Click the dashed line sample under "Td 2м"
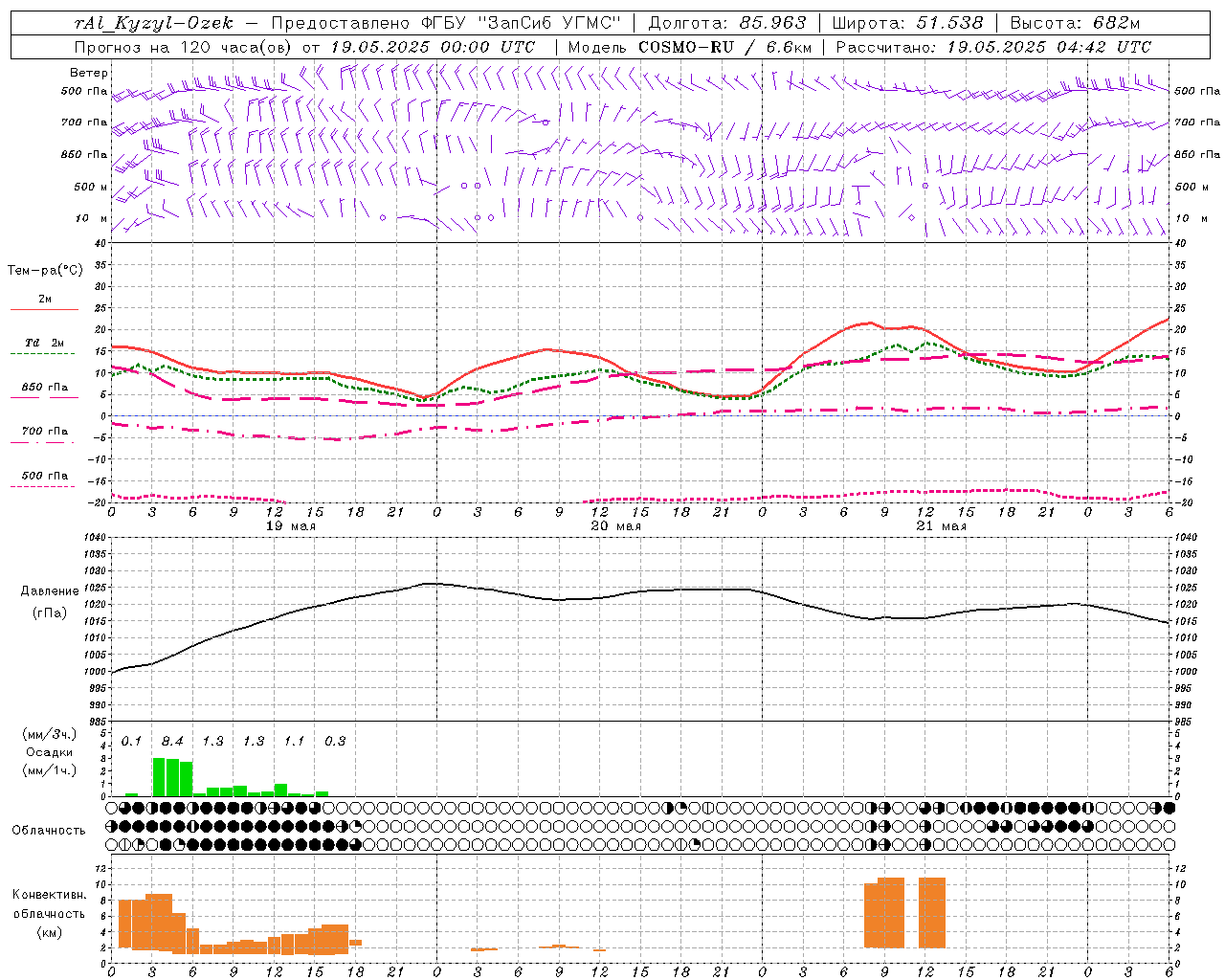Image resolution: width=1225 pixels, height=980 pixels. [x=42, y=354]
